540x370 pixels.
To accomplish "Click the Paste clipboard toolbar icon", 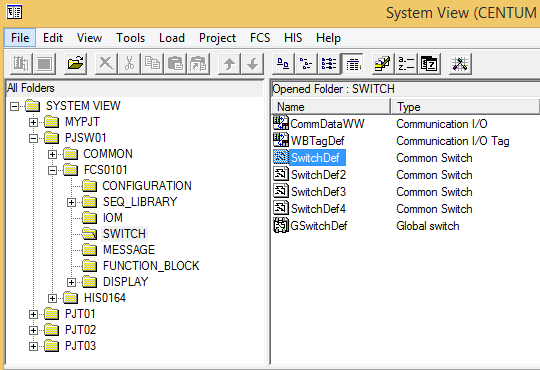I will (x=175, y=64).
